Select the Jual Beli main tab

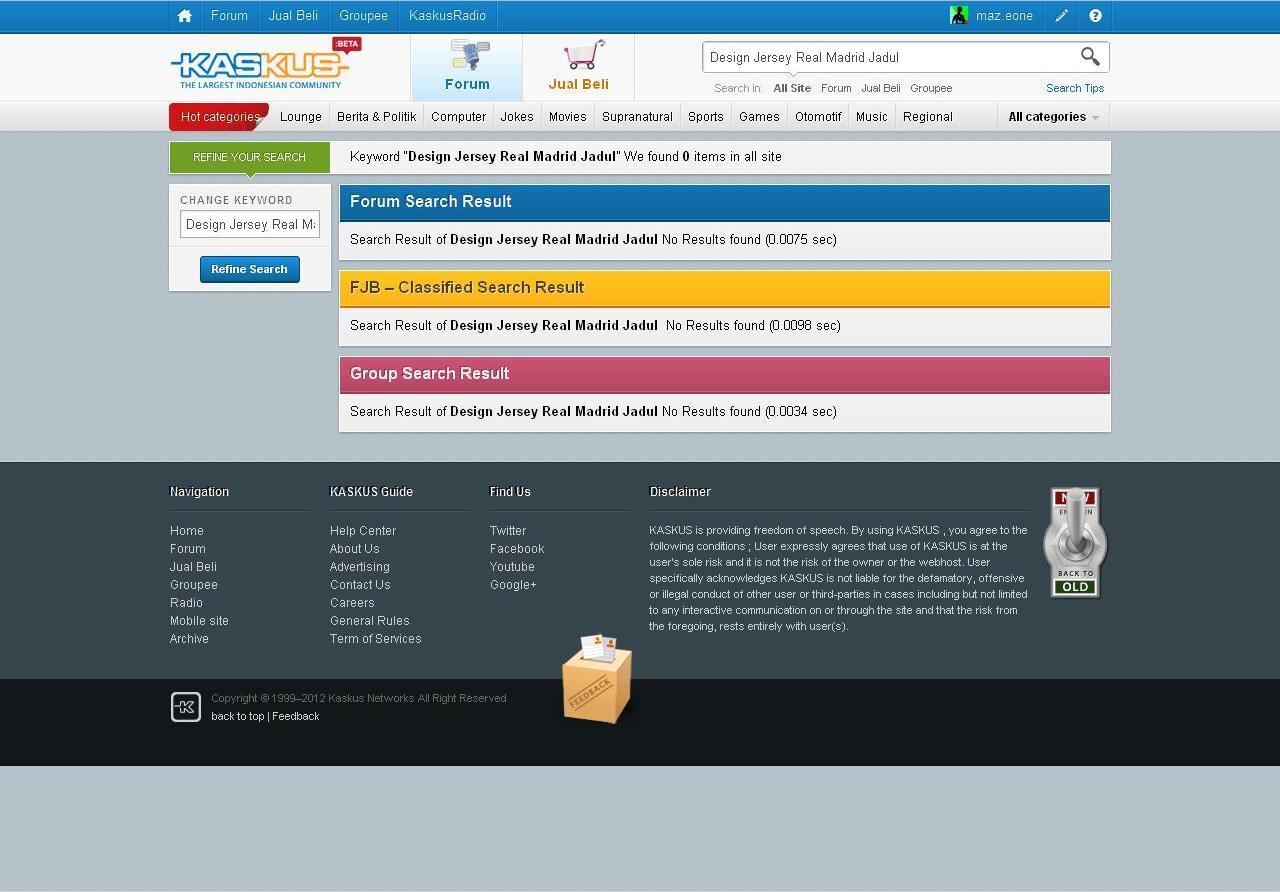[x=578, y=67]
